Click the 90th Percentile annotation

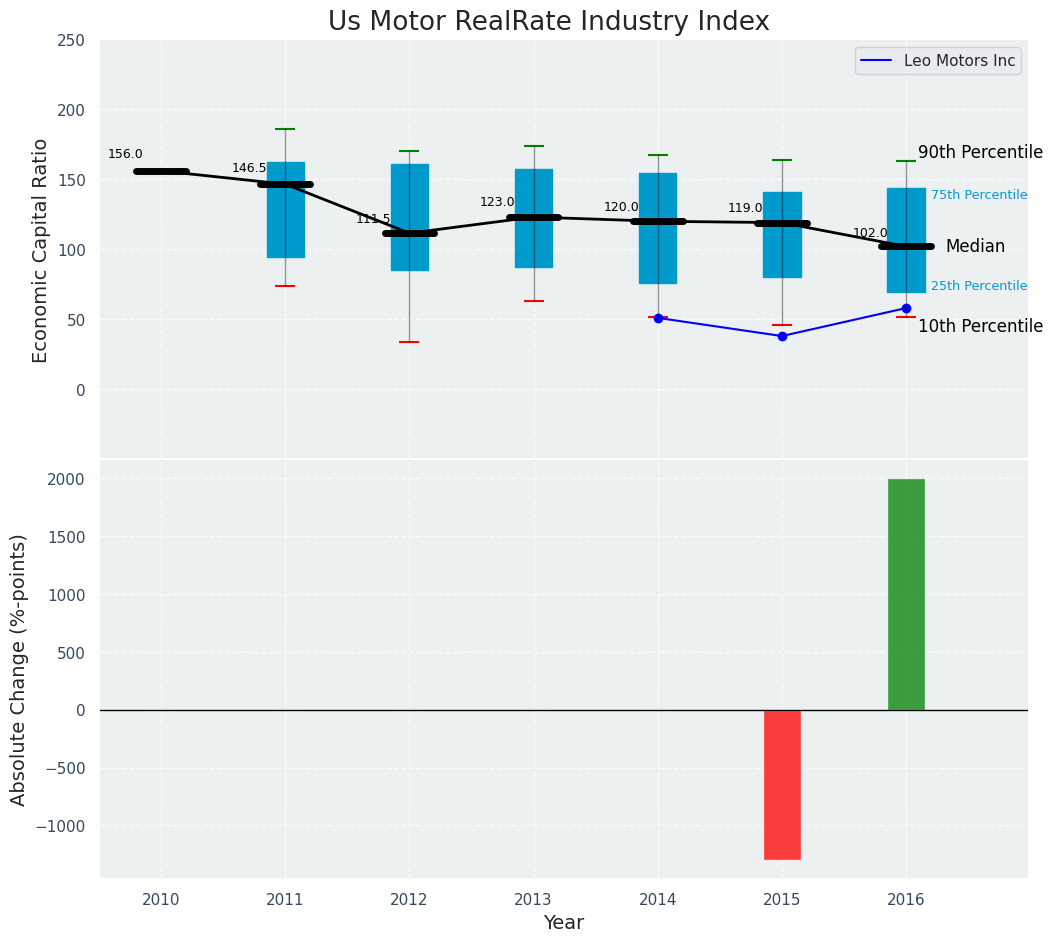(979, 153)
